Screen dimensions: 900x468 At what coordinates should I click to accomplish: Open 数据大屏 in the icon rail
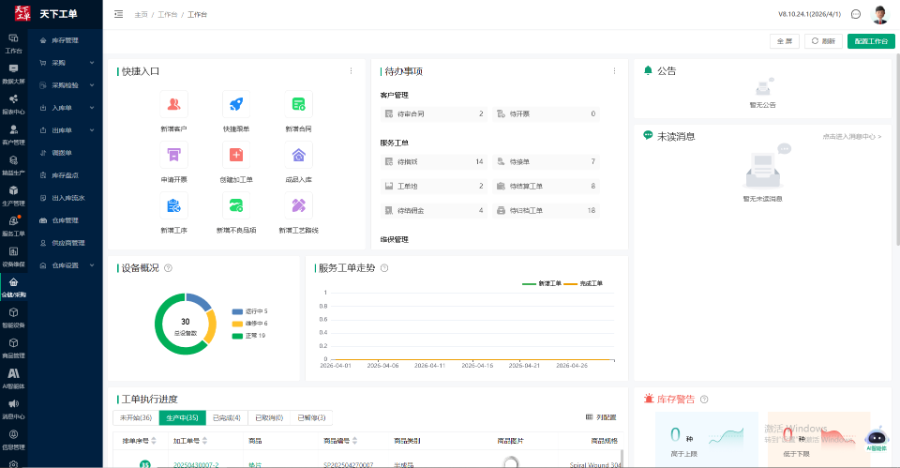[x=13, y=74]
